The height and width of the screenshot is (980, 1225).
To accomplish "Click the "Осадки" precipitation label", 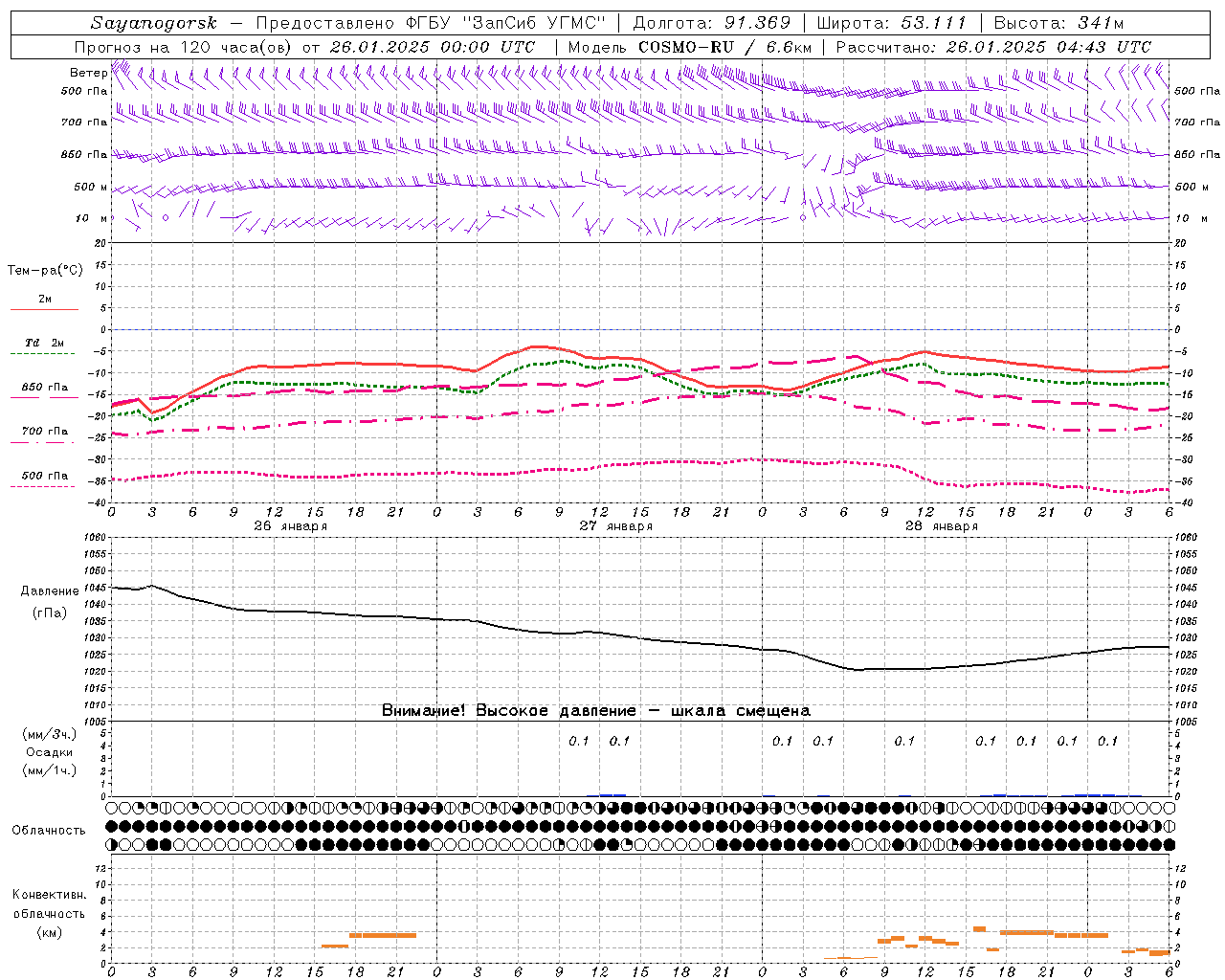I will (50, 752).
